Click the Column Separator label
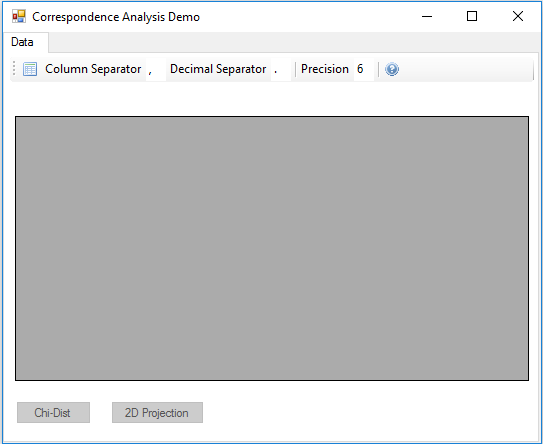The image size is (543, 444). [93, 69]
